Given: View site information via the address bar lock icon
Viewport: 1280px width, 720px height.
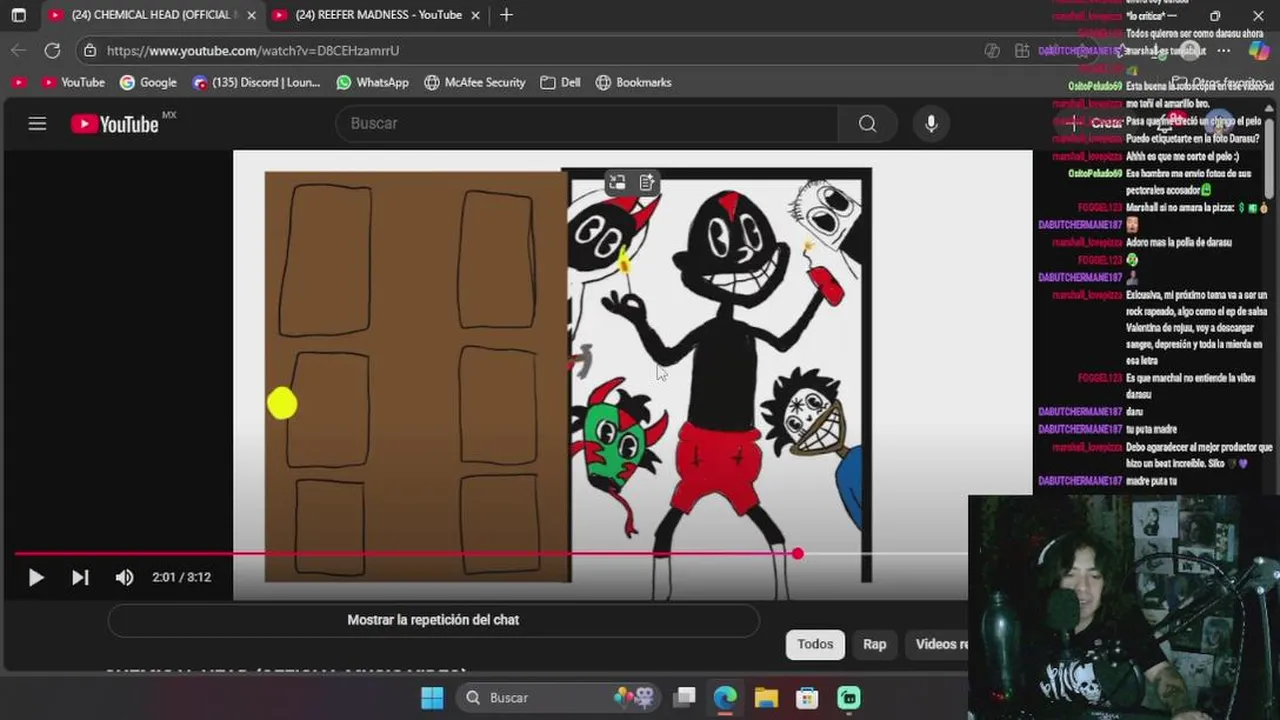Looking at the screenshot, I should click(90, 50).
